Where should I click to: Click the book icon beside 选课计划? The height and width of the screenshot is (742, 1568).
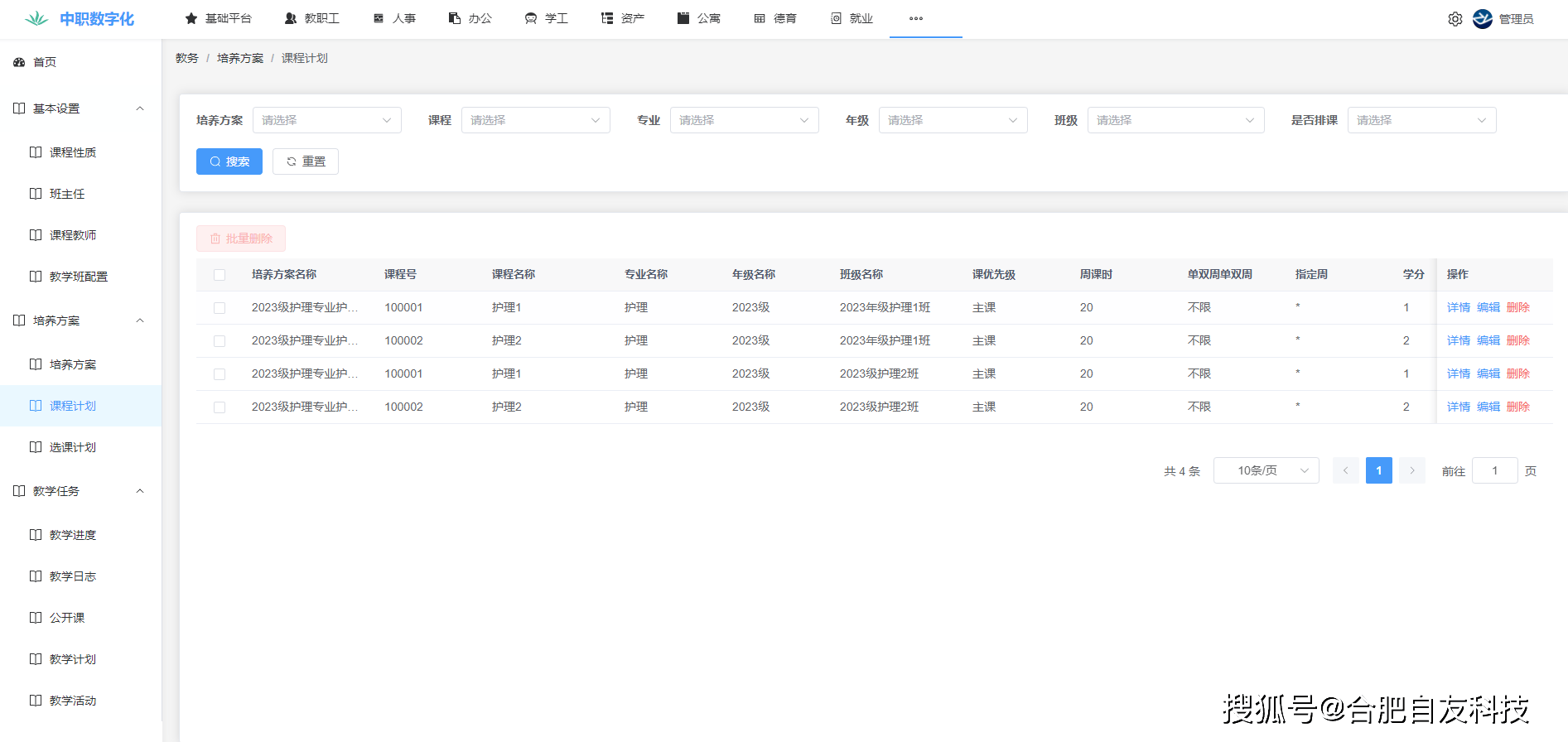tap(36, 447)
